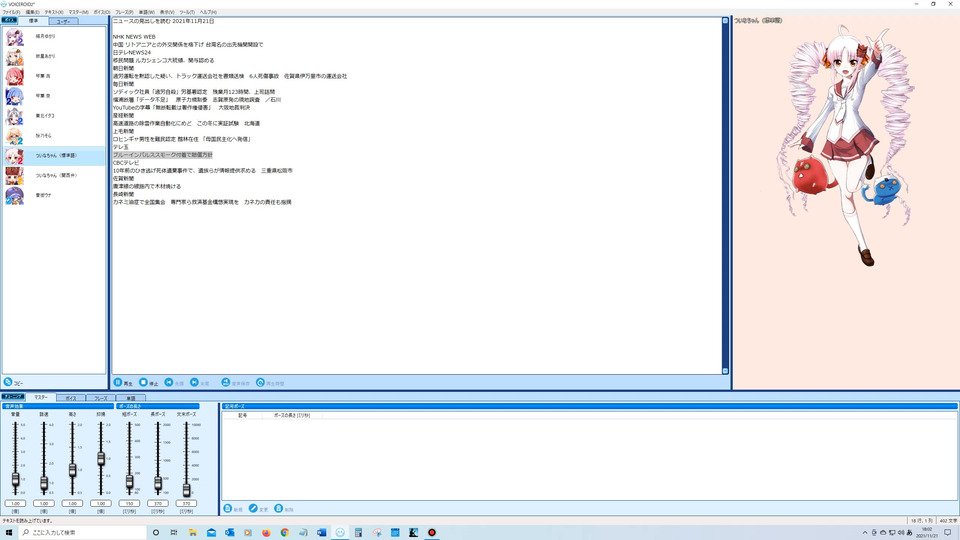Click the 抑揚 (intonation) slider handle
Viewport: 960px width, 540px height.
point(101,459)
